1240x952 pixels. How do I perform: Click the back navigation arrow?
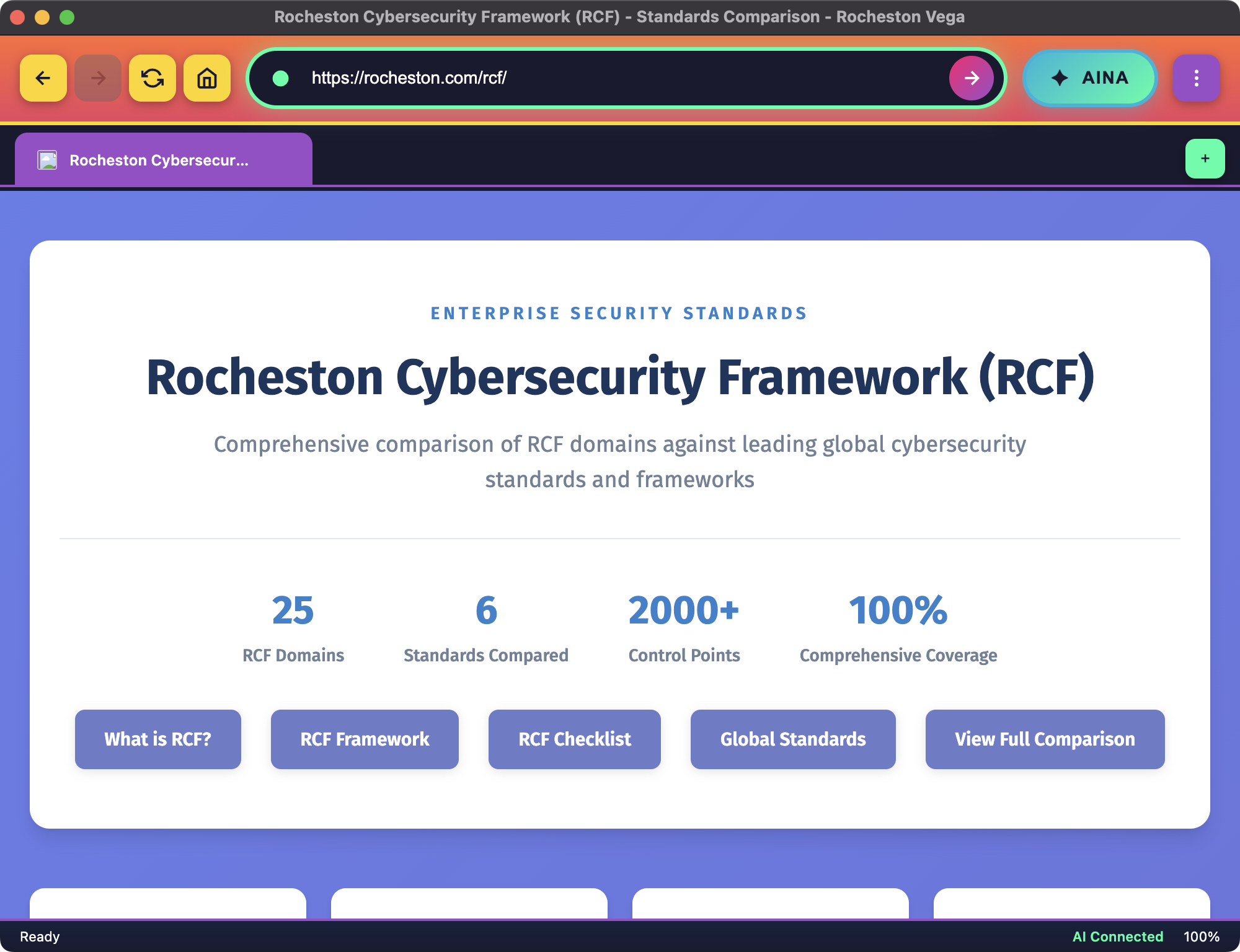43,78
